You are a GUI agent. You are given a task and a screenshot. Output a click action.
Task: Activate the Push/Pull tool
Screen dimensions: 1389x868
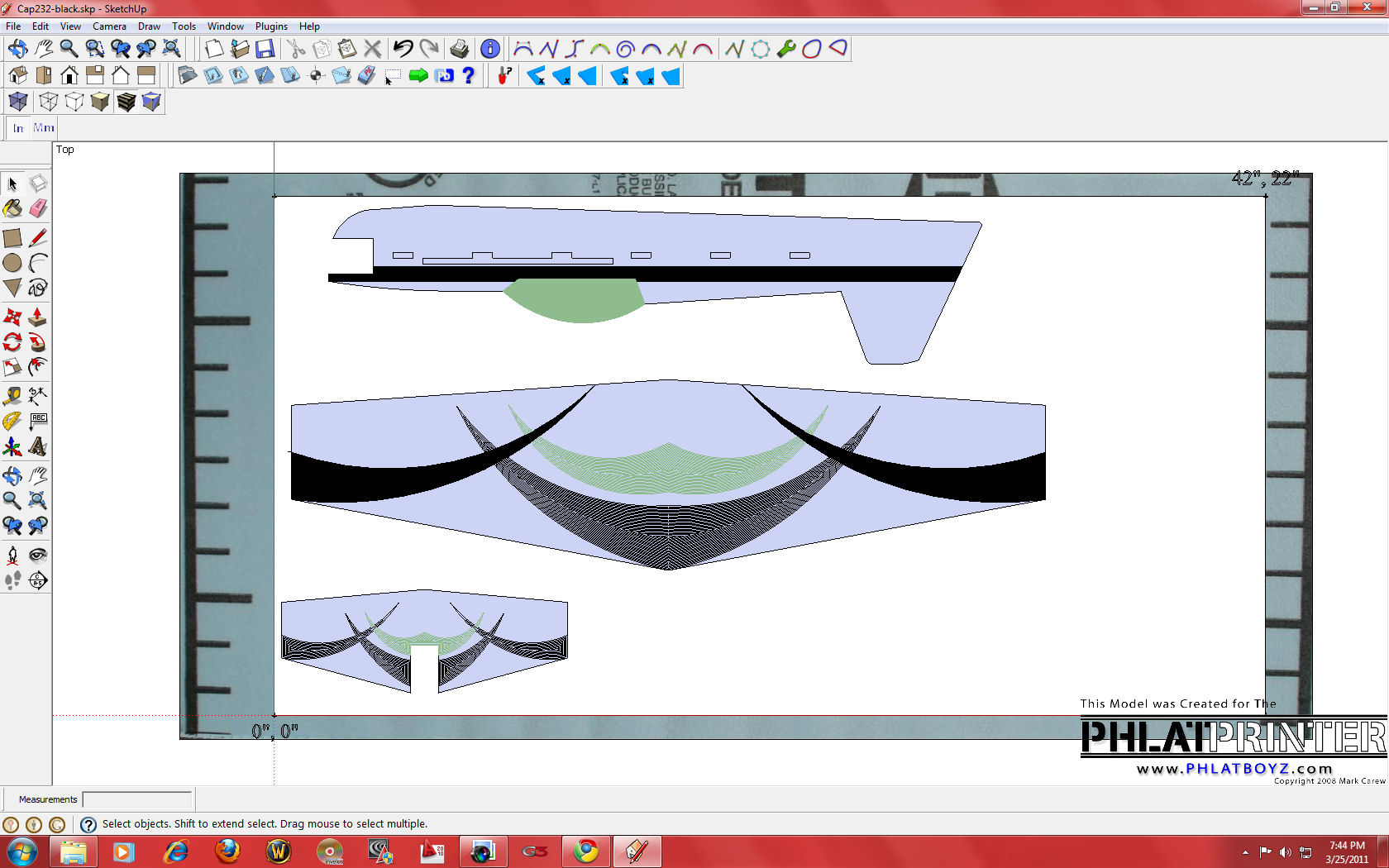[x=38, y=317]
